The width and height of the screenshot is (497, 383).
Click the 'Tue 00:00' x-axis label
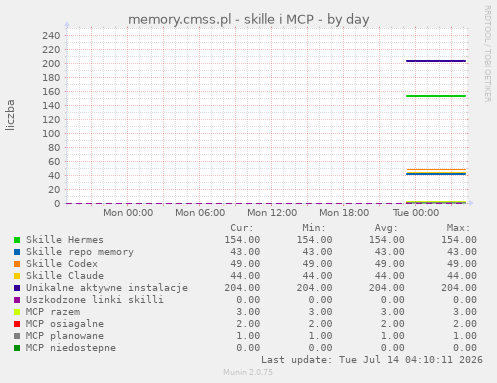tap(416, 213)
